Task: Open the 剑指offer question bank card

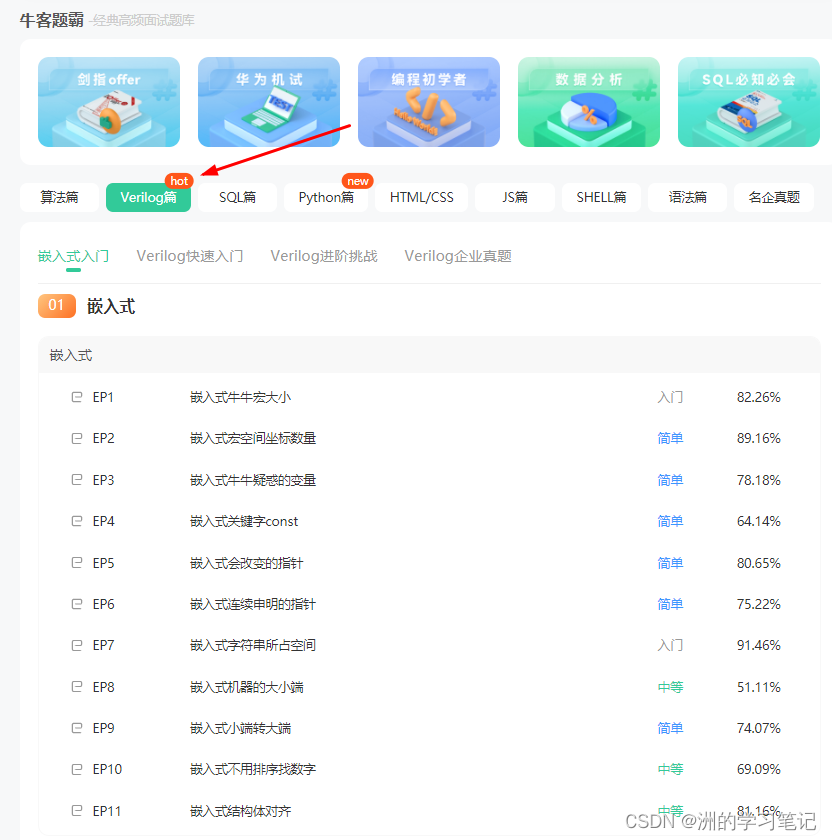Action: (x=108, y=102)
